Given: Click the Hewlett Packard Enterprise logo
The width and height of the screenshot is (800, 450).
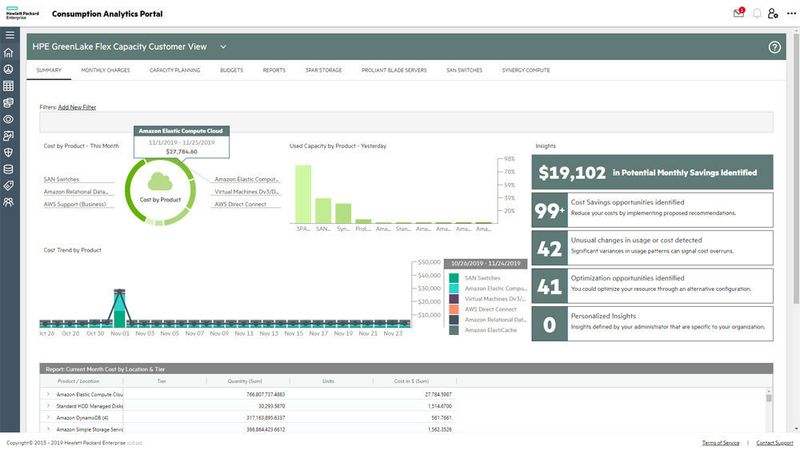Looking at the screenshot, I should (x=22, y=14).
